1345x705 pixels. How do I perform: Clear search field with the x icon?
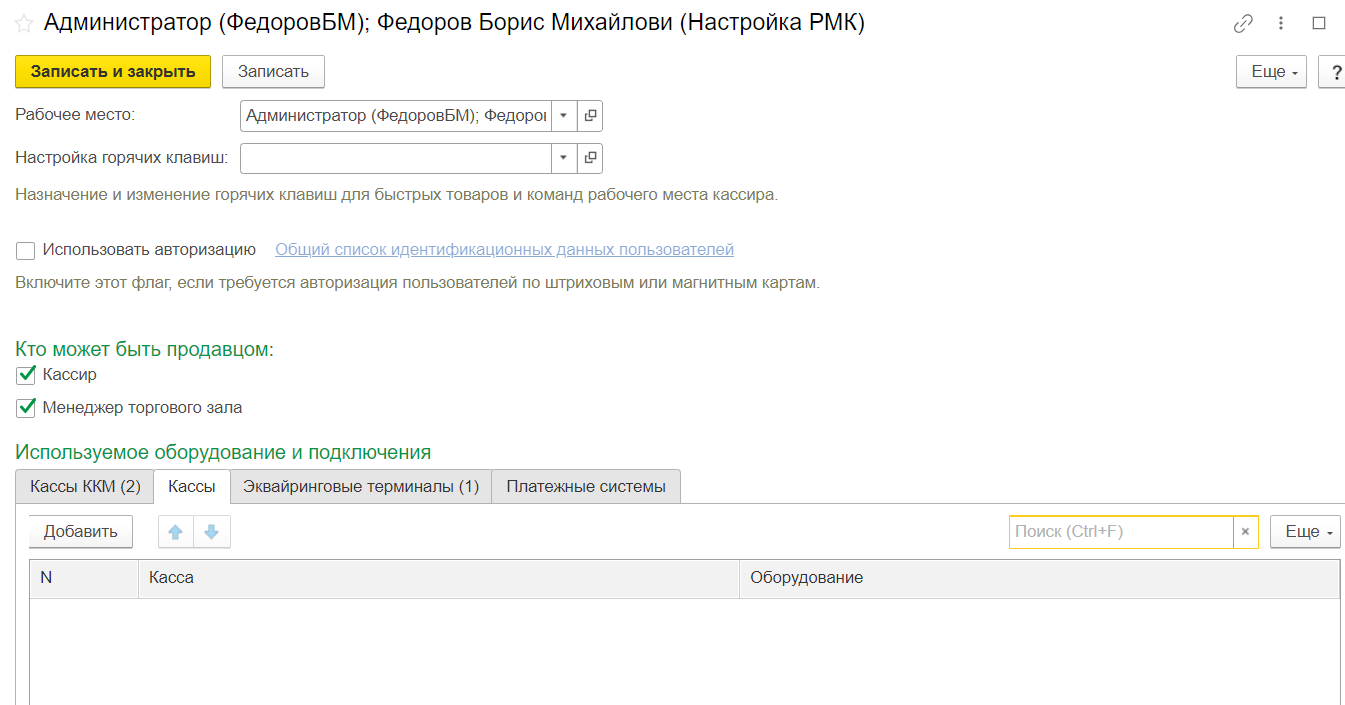(x=1245, y=532)
